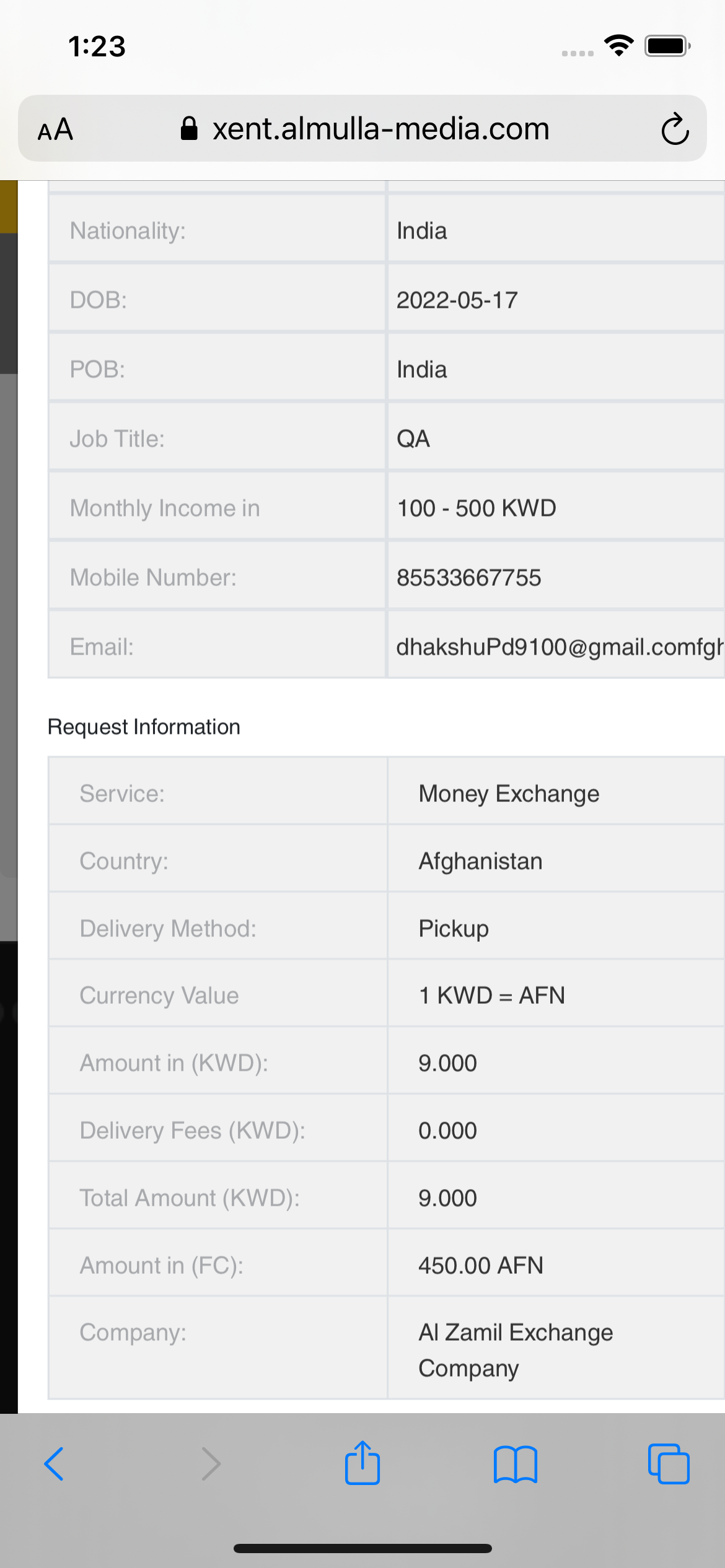Open the AA reader text options
This screenshot has height=1568, width=725.
pyautogui.click(x=56, y=129)
